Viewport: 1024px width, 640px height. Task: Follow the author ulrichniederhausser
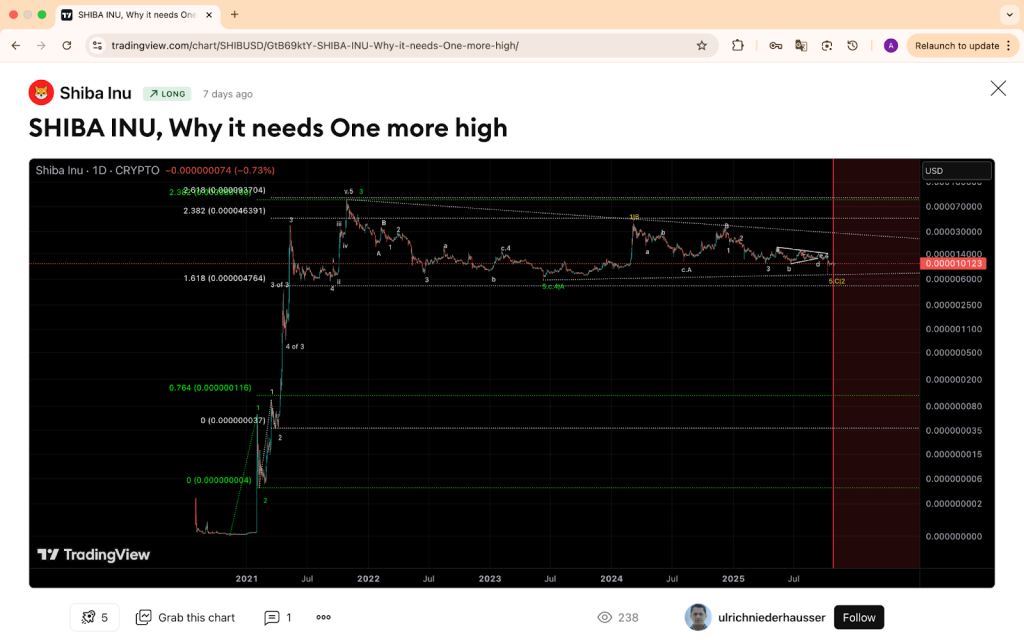tap(858, 617)
